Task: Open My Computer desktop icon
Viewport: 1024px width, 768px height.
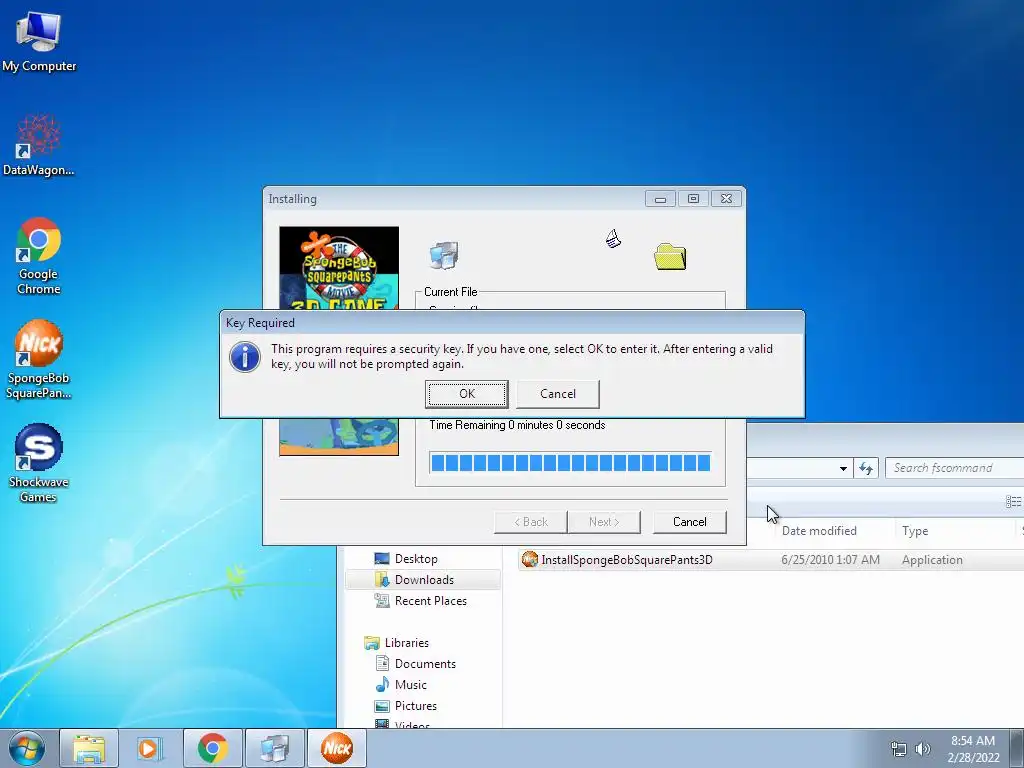Action: [x=39, y=42]
